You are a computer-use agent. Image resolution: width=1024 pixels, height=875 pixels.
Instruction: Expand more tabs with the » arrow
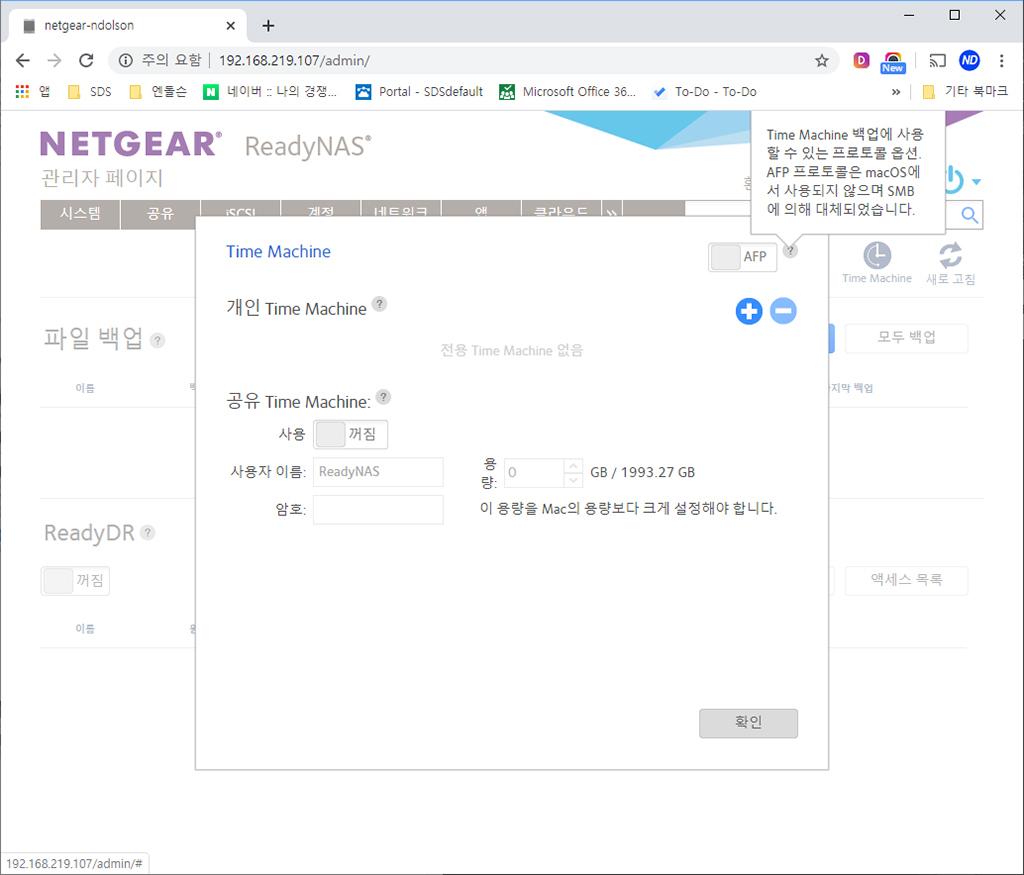click(x=611, y=210)
